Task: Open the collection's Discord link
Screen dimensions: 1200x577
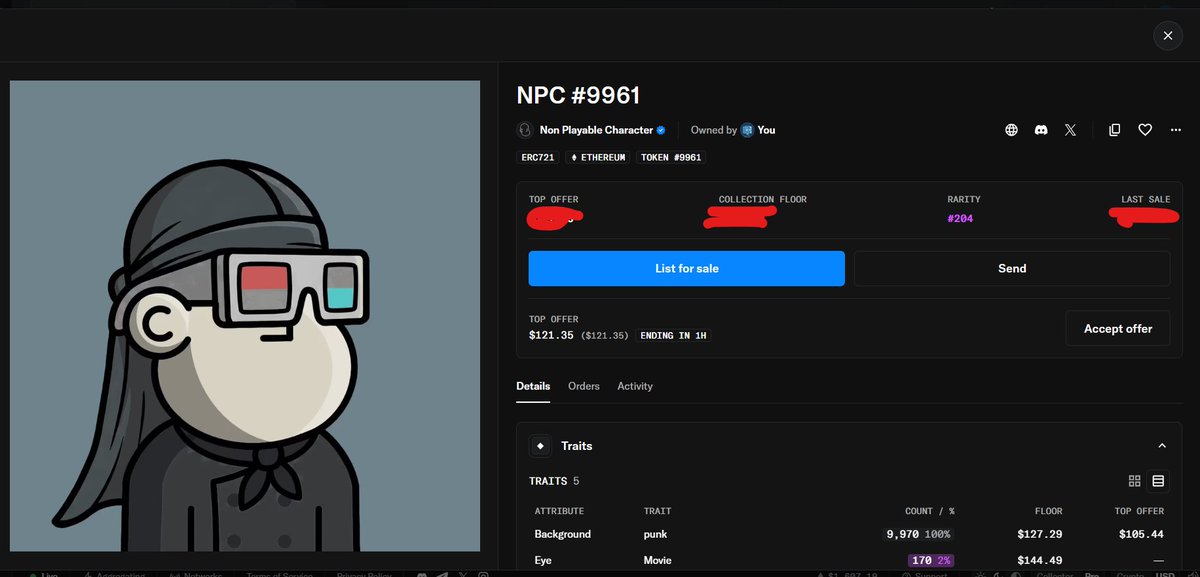Action: tap(1041, 130)
